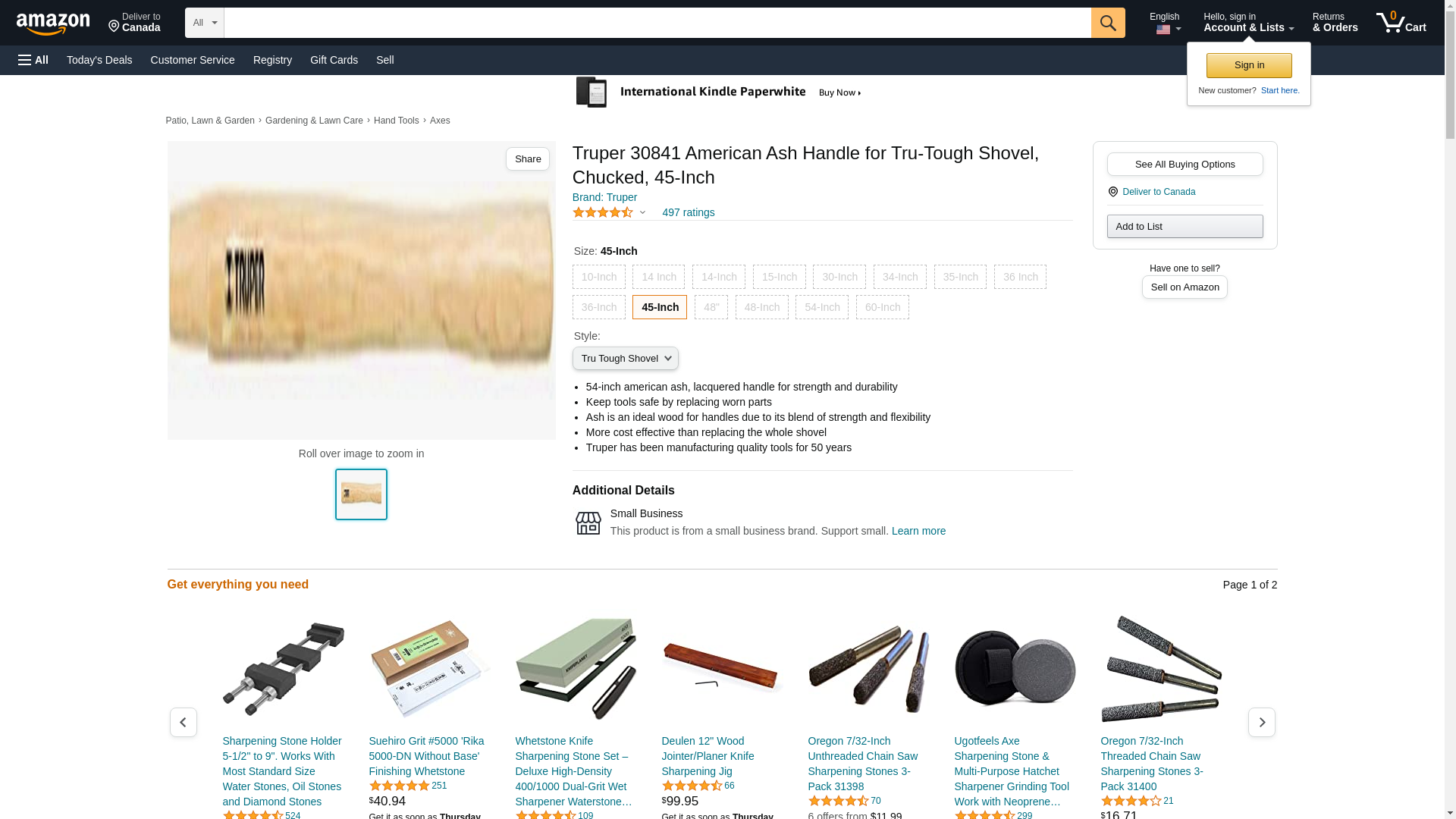
Task: Open the search category All dropdown
Action: 204,23
